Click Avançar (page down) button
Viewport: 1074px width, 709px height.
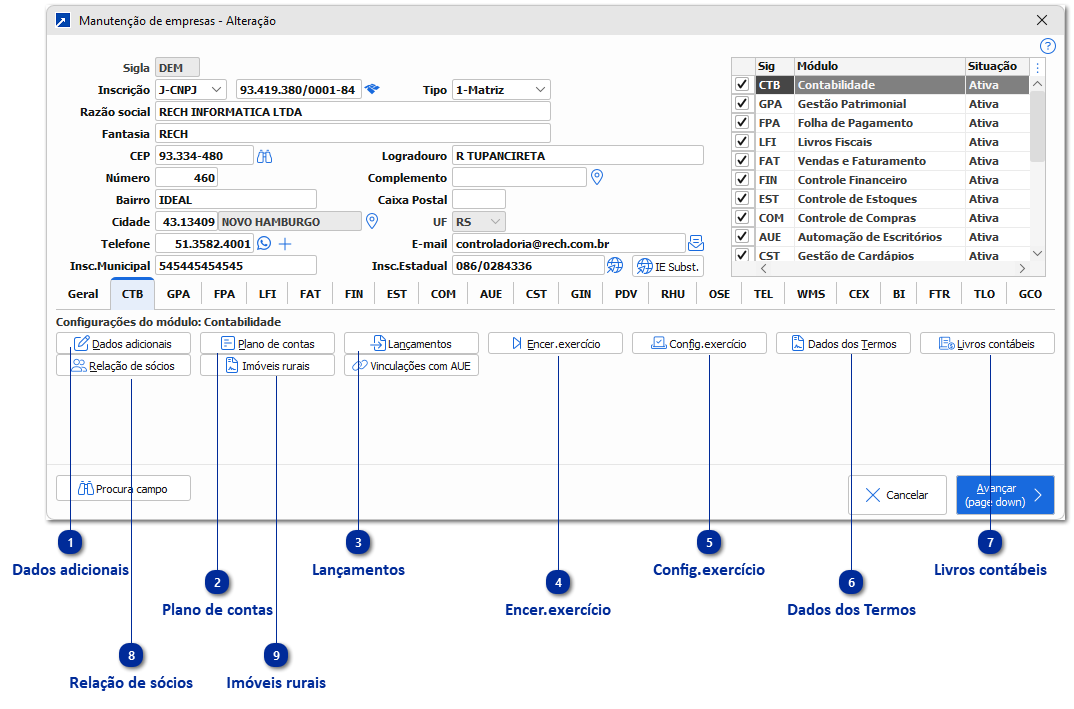pyautogui.click(x=1005, y=495)
